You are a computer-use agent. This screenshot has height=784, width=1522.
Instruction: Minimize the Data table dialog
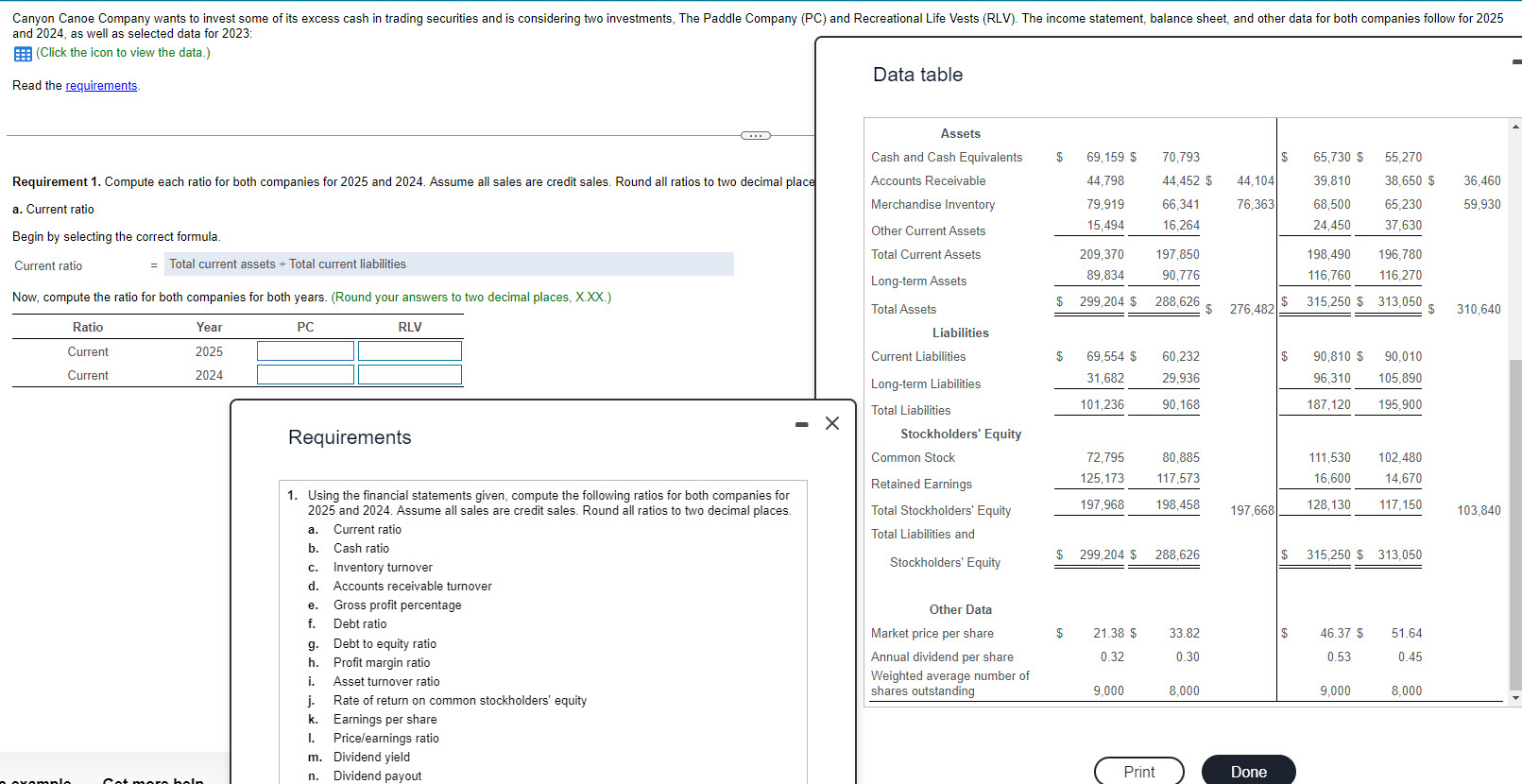tap(1516, 62)
